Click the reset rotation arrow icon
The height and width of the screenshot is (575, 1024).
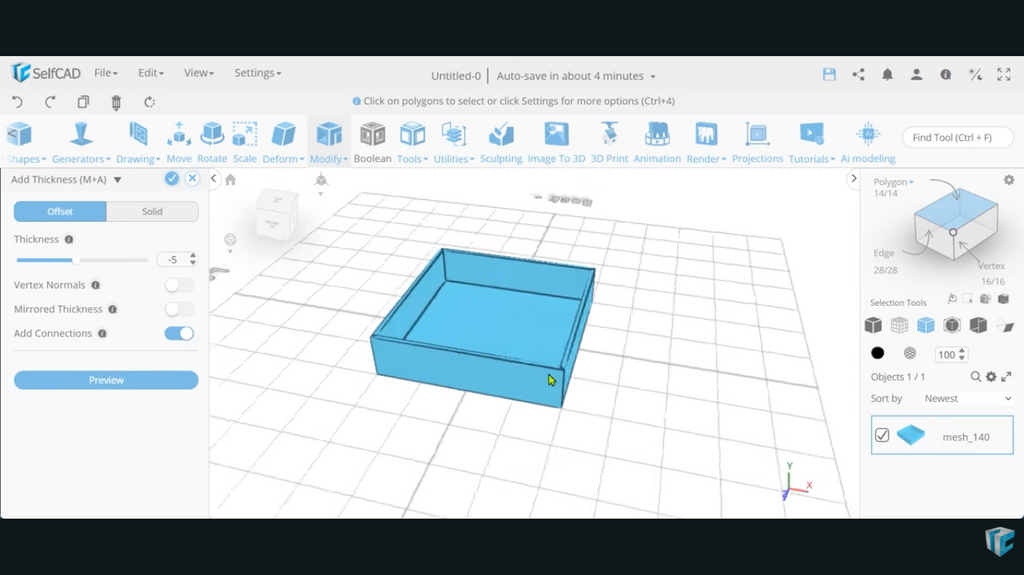pos(150,102)
